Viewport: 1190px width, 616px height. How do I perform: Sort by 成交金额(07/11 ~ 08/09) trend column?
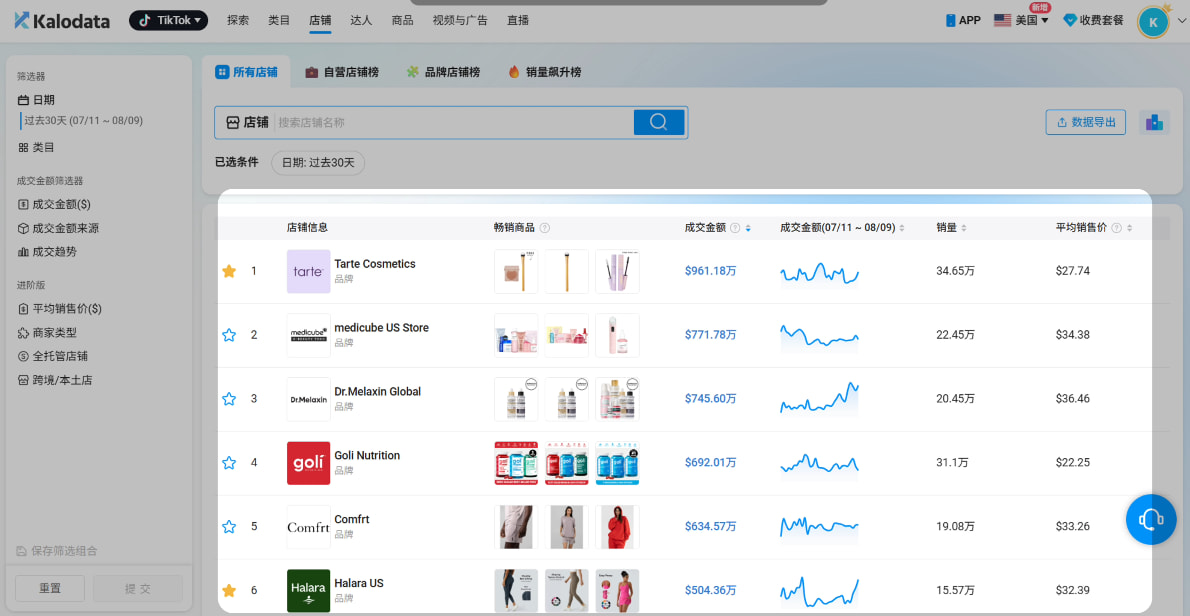(x=902, y=228)
